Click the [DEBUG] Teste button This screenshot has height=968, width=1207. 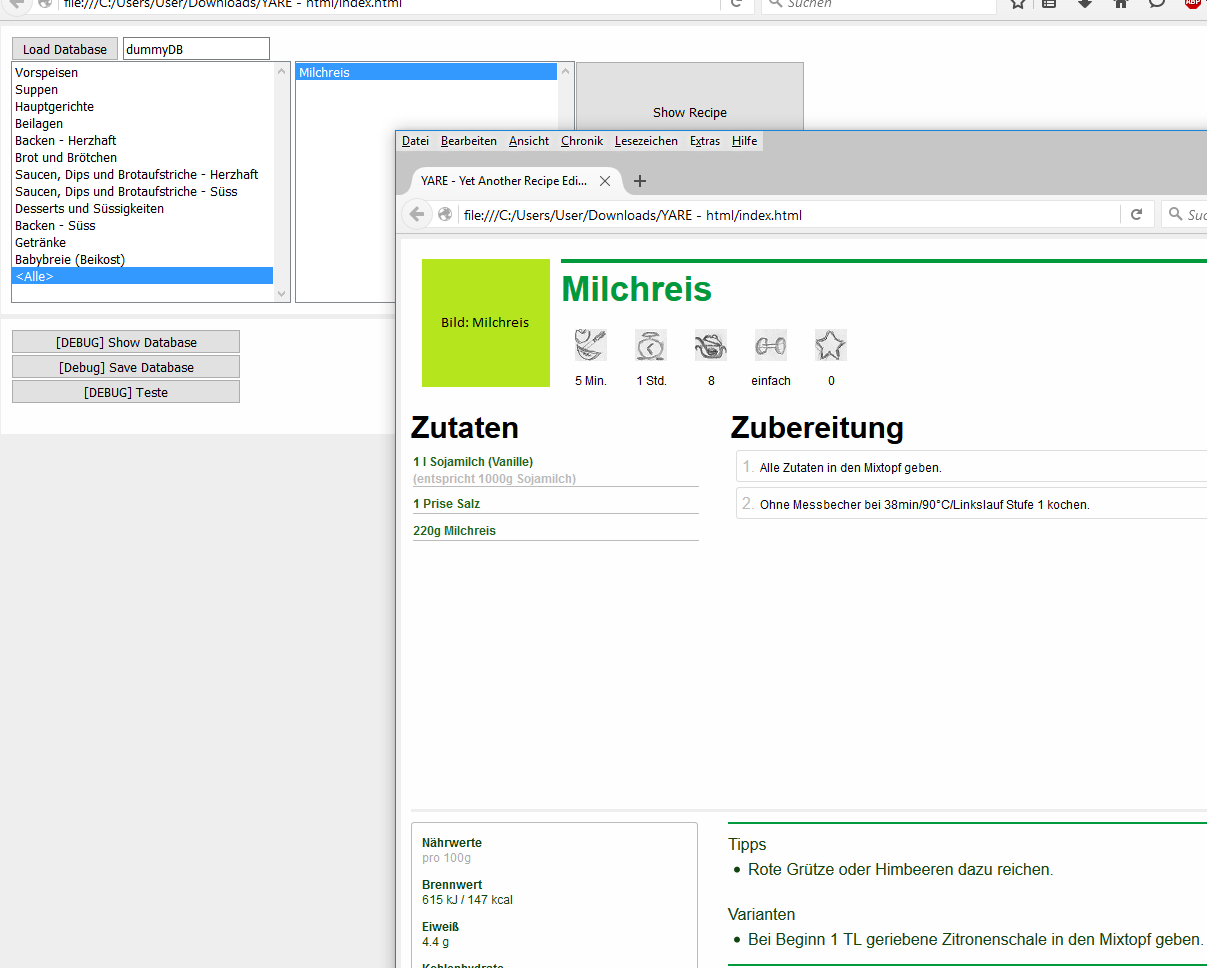click(126, 392)
